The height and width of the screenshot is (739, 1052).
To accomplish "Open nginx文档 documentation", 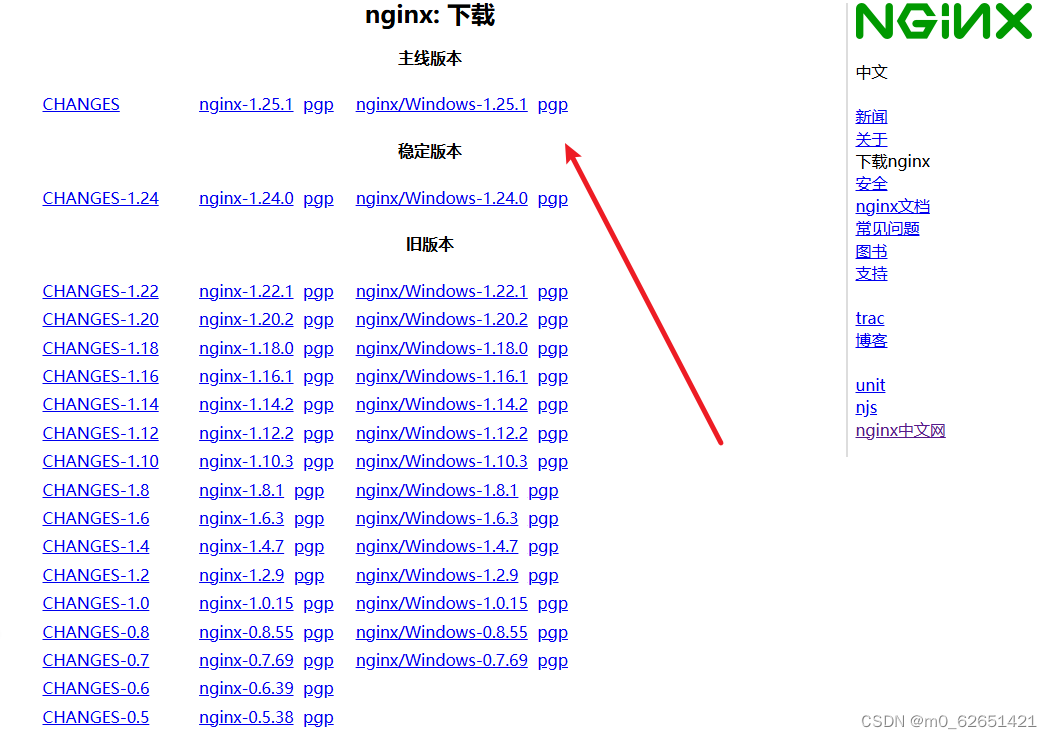I will [x=893, y=207].
